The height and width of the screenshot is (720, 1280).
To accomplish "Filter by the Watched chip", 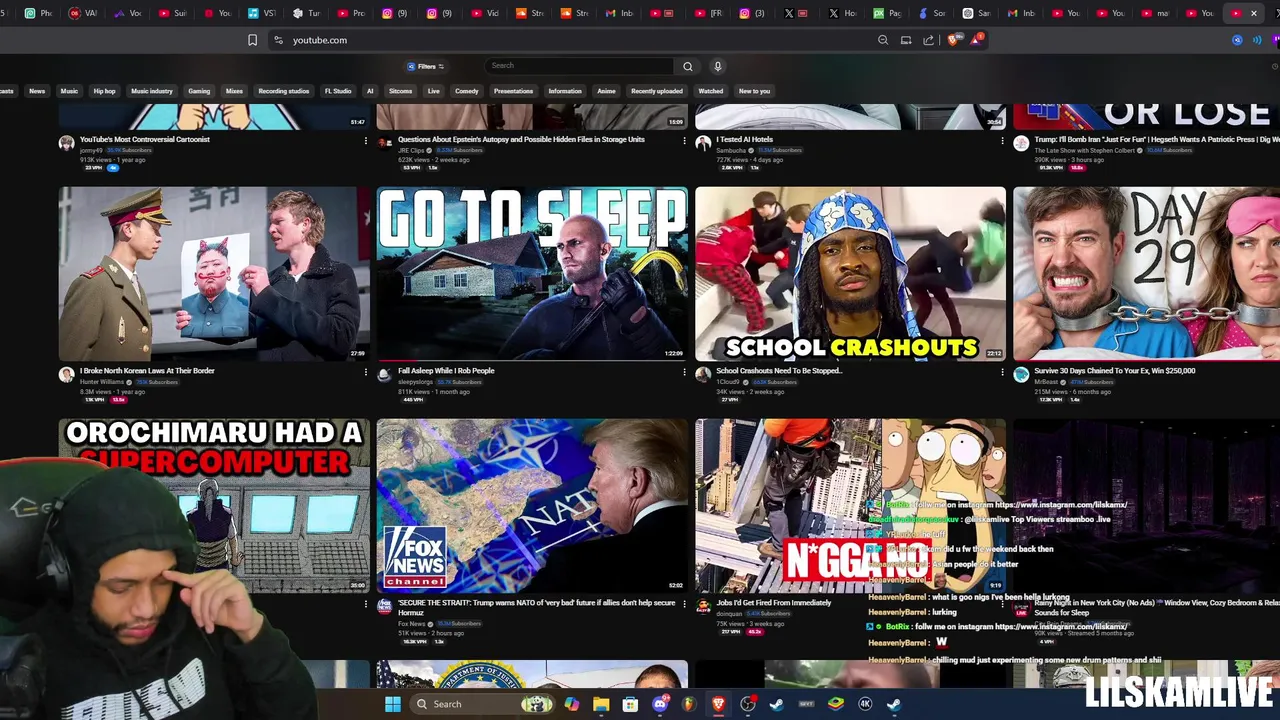I will pyautogui.click(x=711, y=91).
